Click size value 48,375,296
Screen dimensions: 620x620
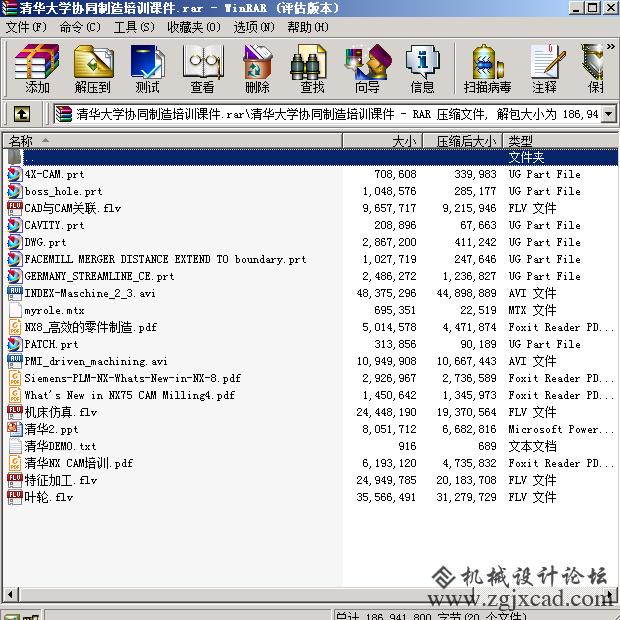point(386,293)
